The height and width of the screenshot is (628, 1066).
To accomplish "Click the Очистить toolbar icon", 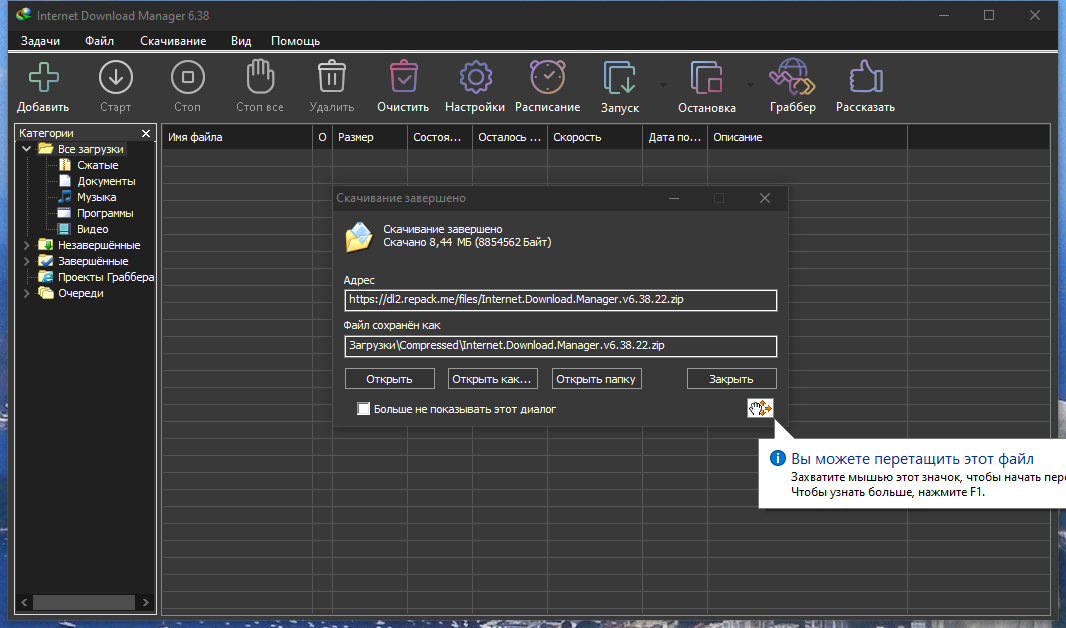I will pyautogui.click(x=403, y=78).
